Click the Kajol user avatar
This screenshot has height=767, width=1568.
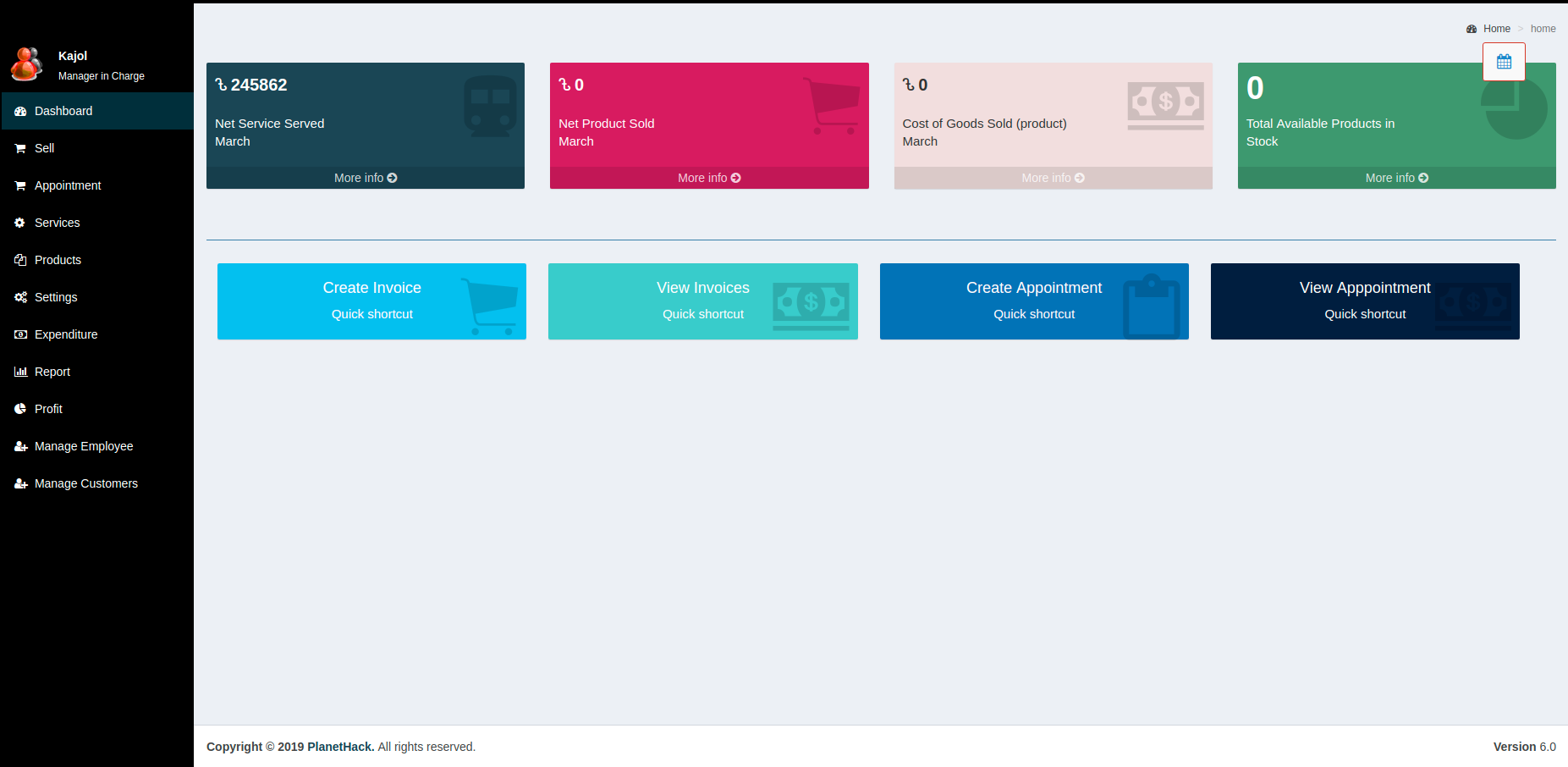(26, 65)
